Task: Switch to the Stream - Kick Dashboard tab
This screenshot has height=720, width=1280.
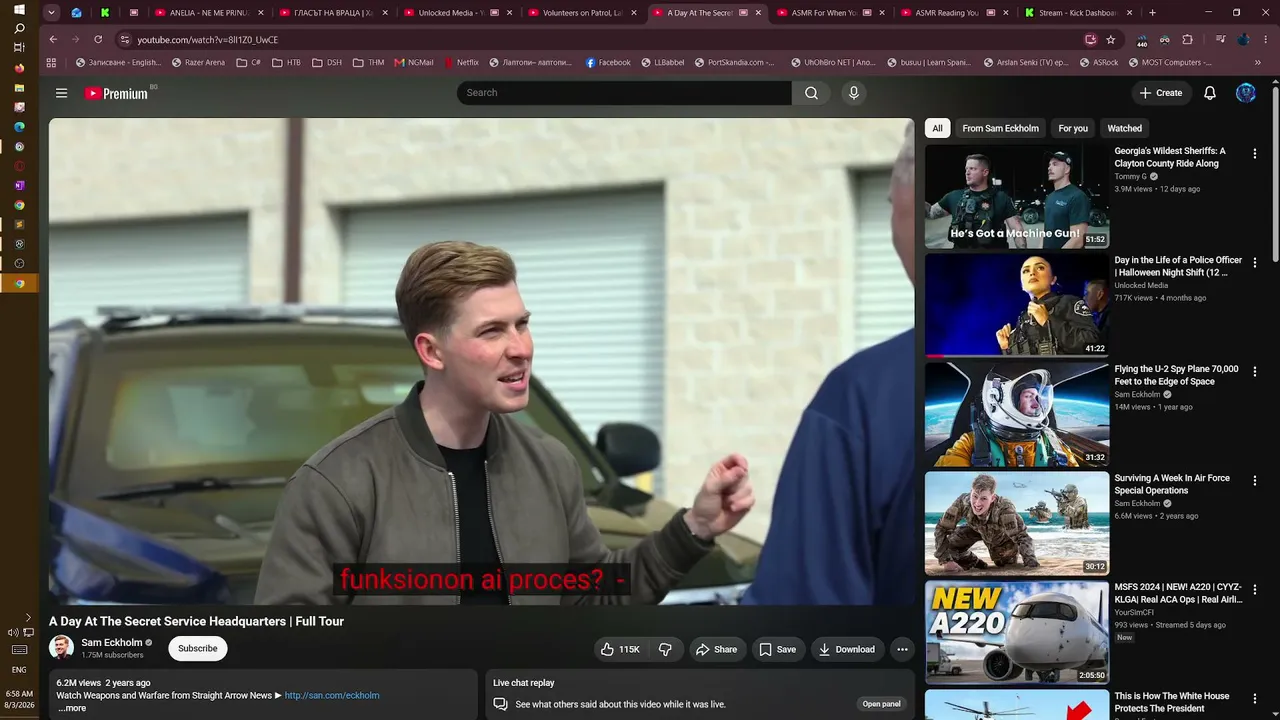Action: [1078, 13]
